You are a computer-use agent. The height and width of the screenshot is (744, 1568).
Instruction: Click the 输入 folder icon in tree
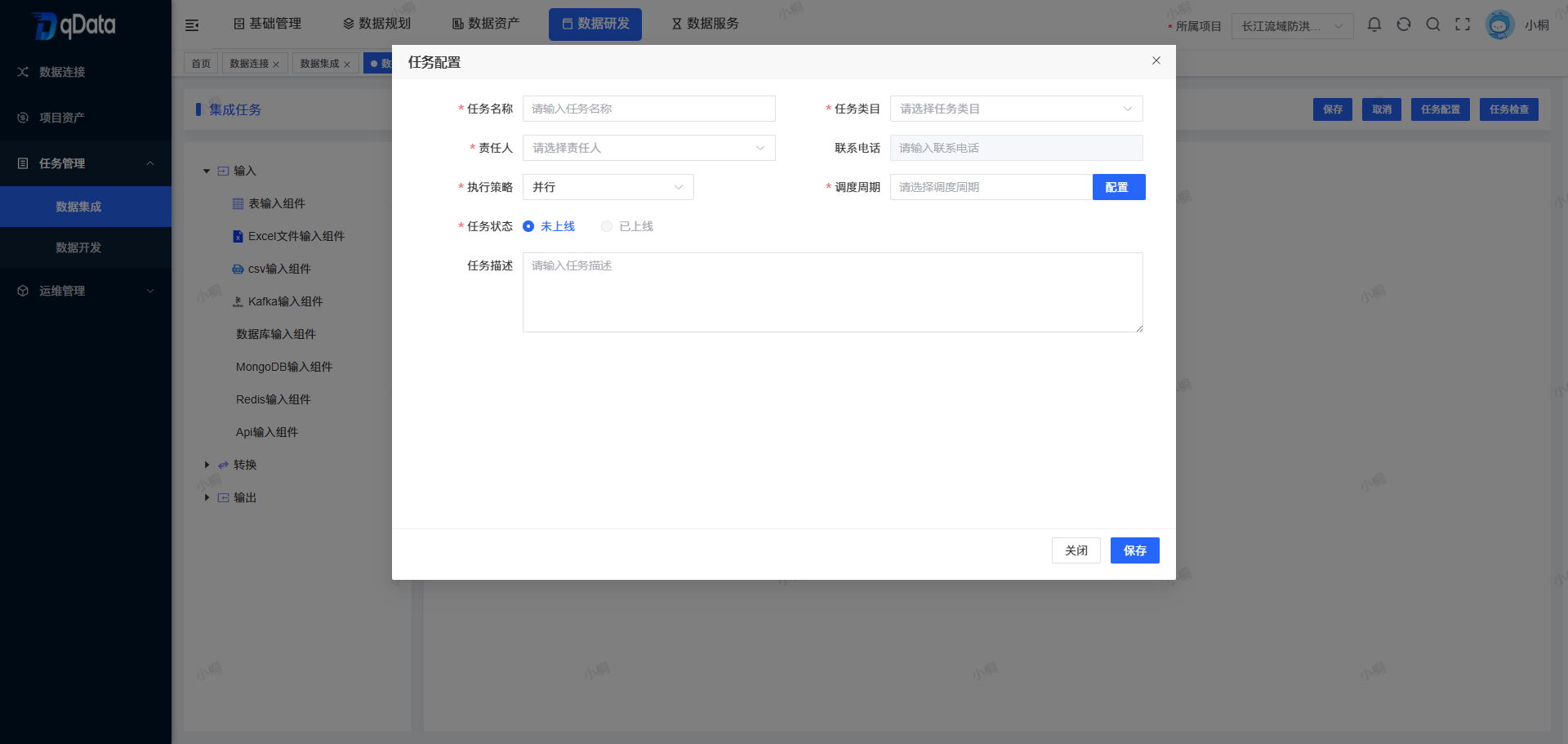(223, 171)
